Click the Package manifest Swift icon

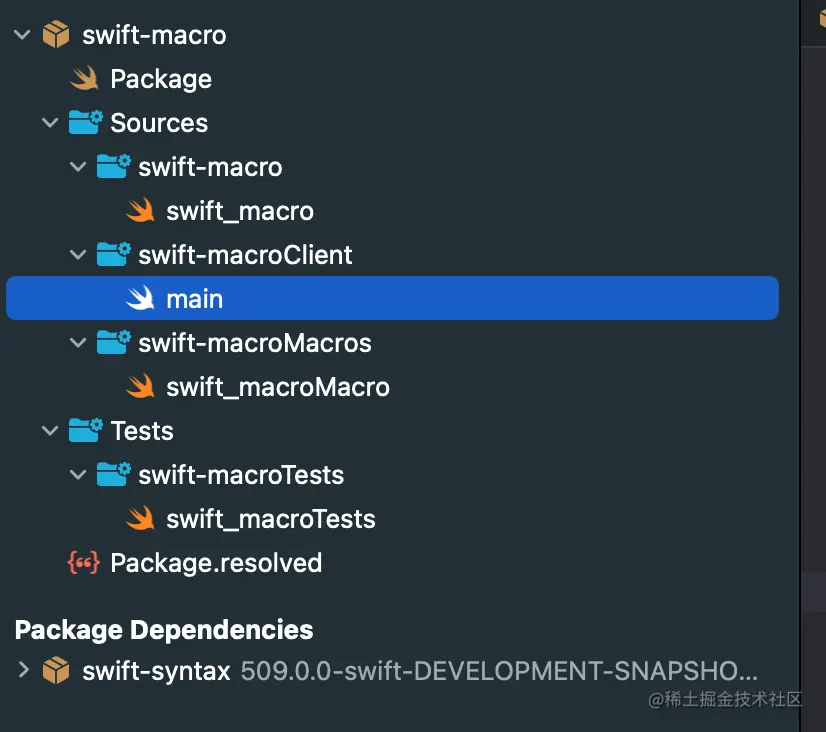[x=84, y=79]
